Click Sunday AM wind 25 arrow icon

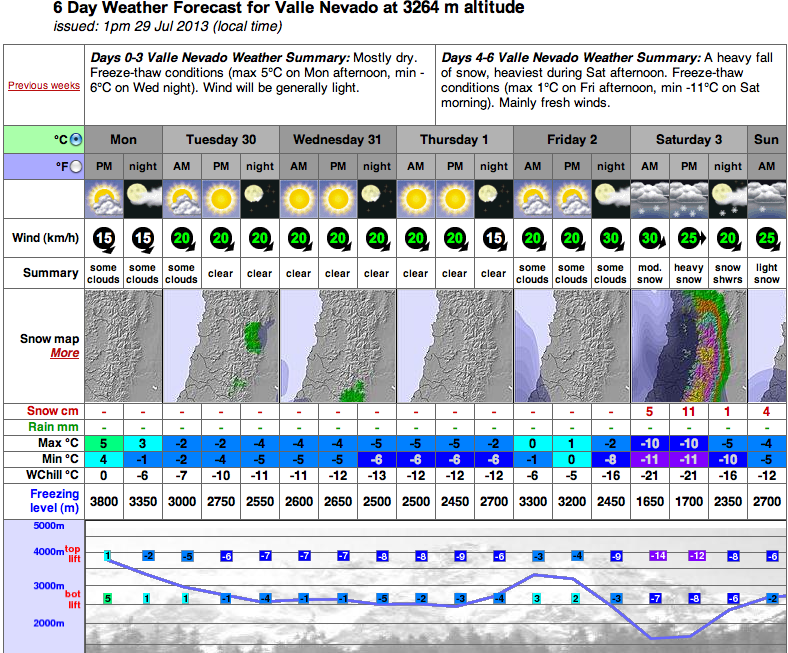click(767, 239)
